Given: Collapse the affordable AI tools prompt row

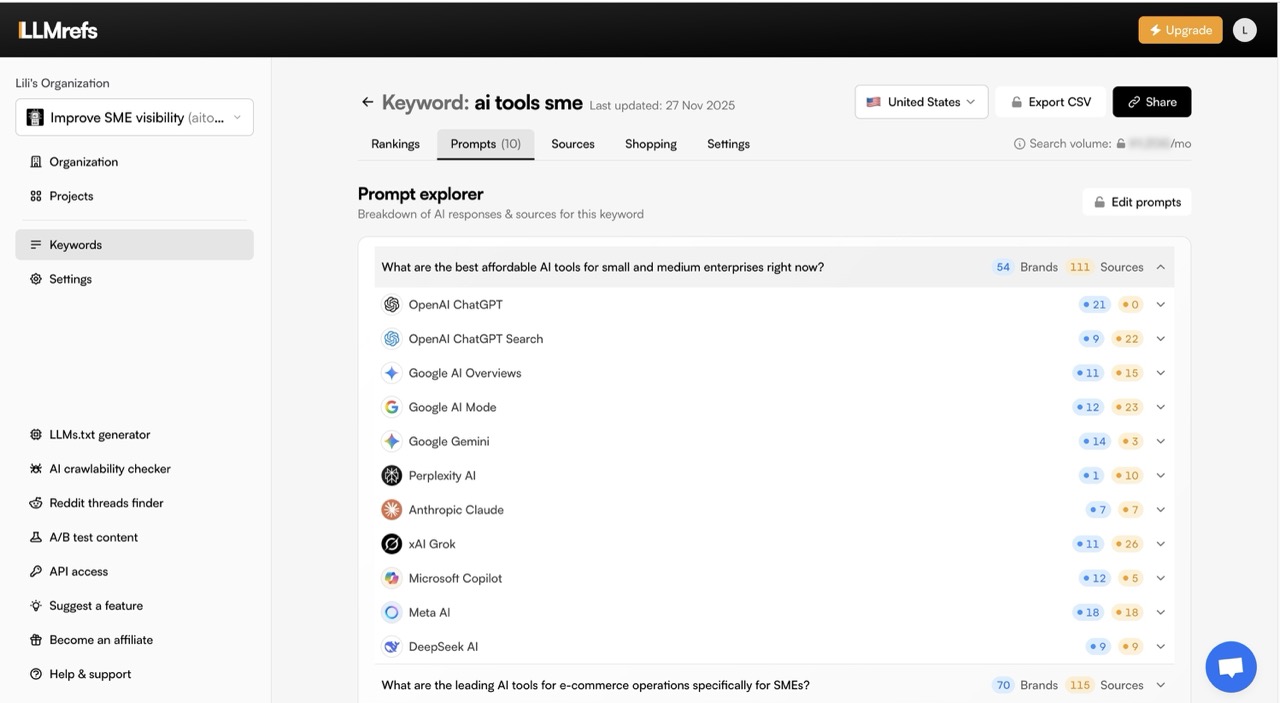Looking at the screenshot, I should pos(1160,266).
